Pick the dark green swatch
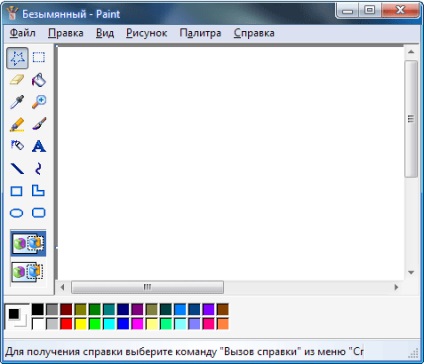Viewport: 424px width, 364px height. (95, 309)
